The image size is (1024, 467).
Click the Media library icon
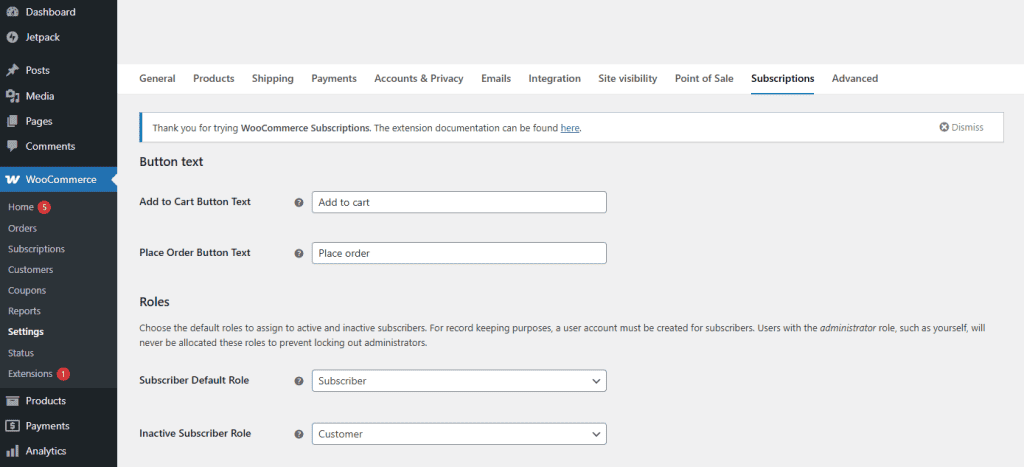[x=12, y=96]
